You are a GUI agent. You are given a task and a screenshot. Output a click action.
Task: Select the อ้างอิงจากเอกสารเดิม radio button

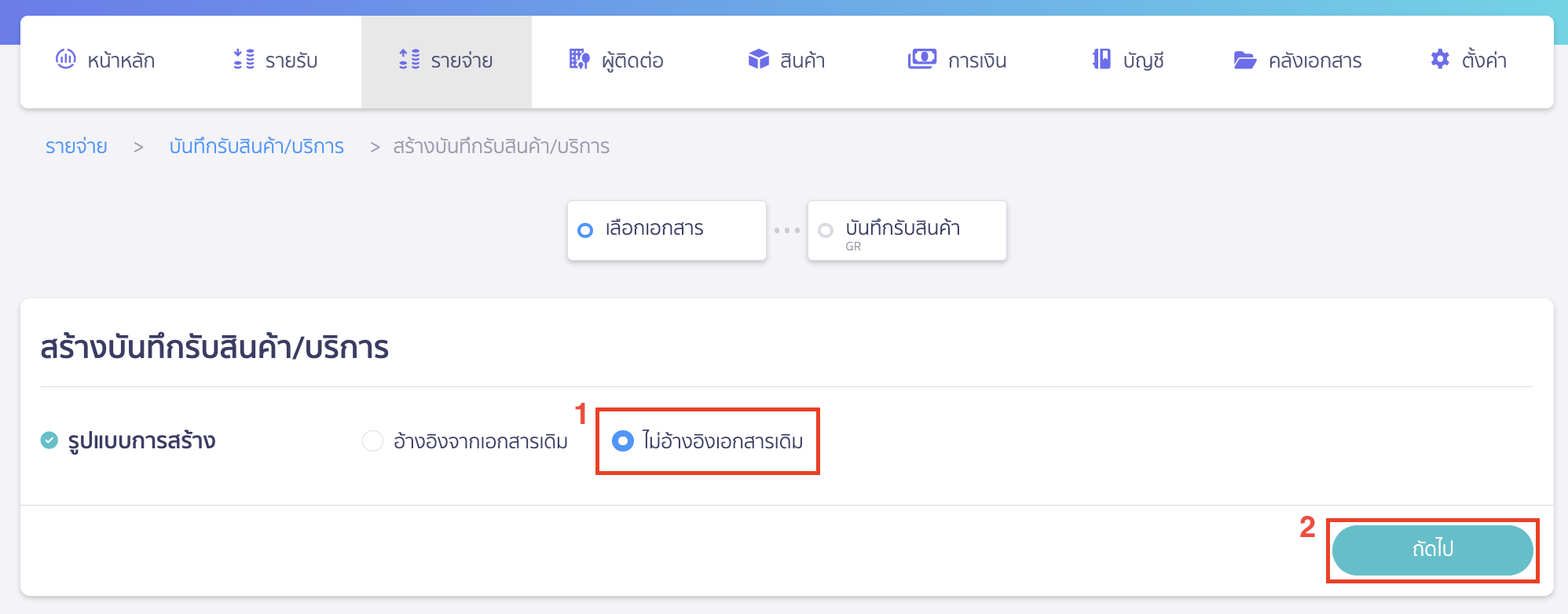click(x=372, y=441)
